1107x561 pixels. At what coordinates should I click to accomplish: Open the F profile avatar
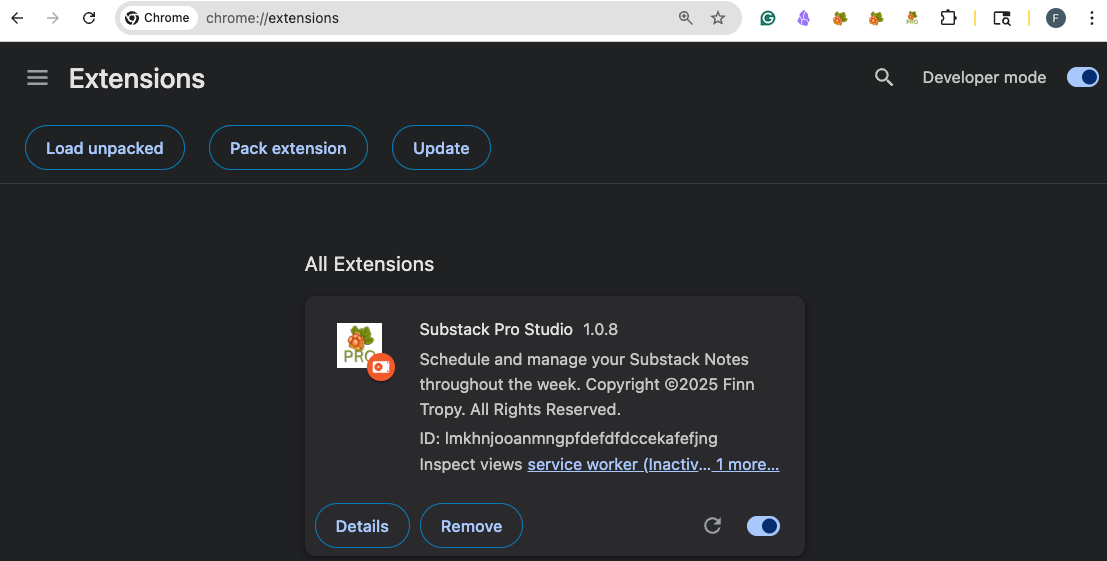1055,18
